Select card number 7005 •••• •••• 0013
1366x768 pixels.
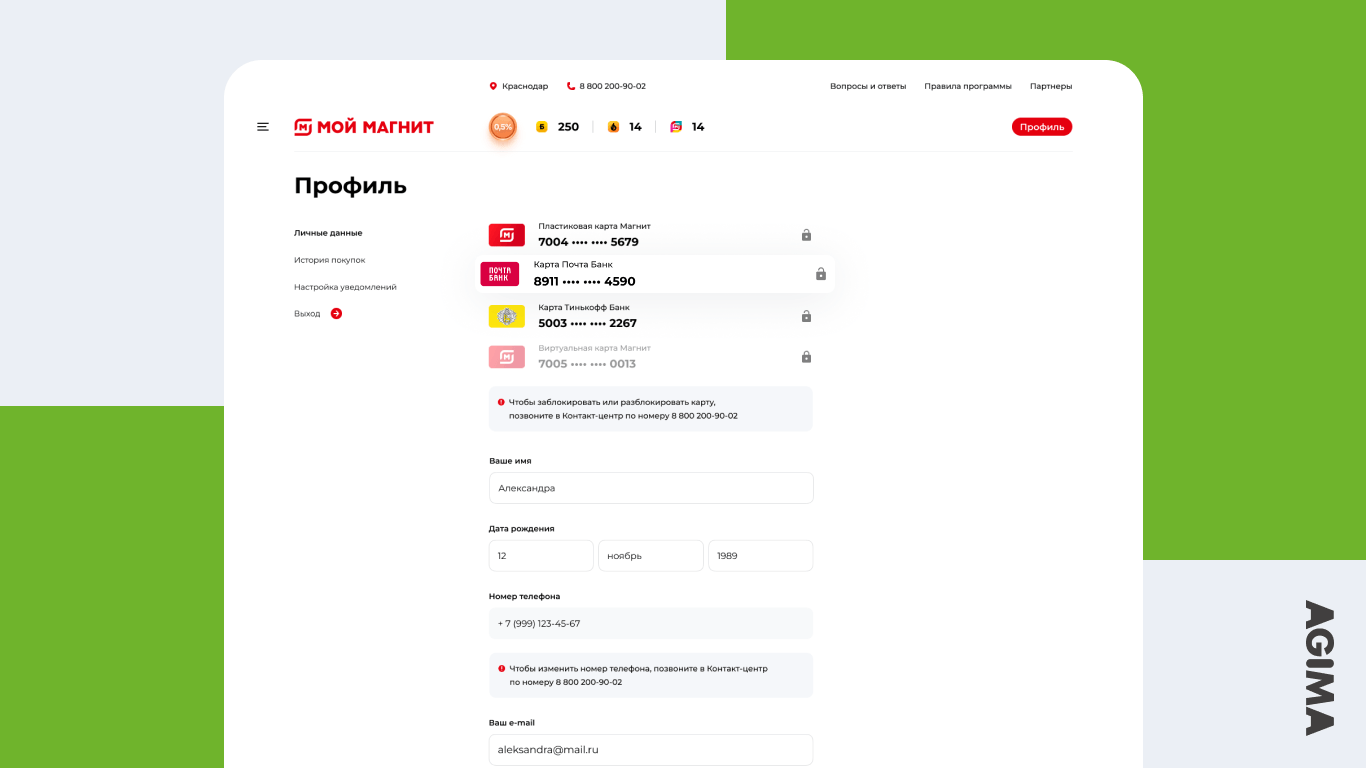pyautogui.click(x=587, y=364)
